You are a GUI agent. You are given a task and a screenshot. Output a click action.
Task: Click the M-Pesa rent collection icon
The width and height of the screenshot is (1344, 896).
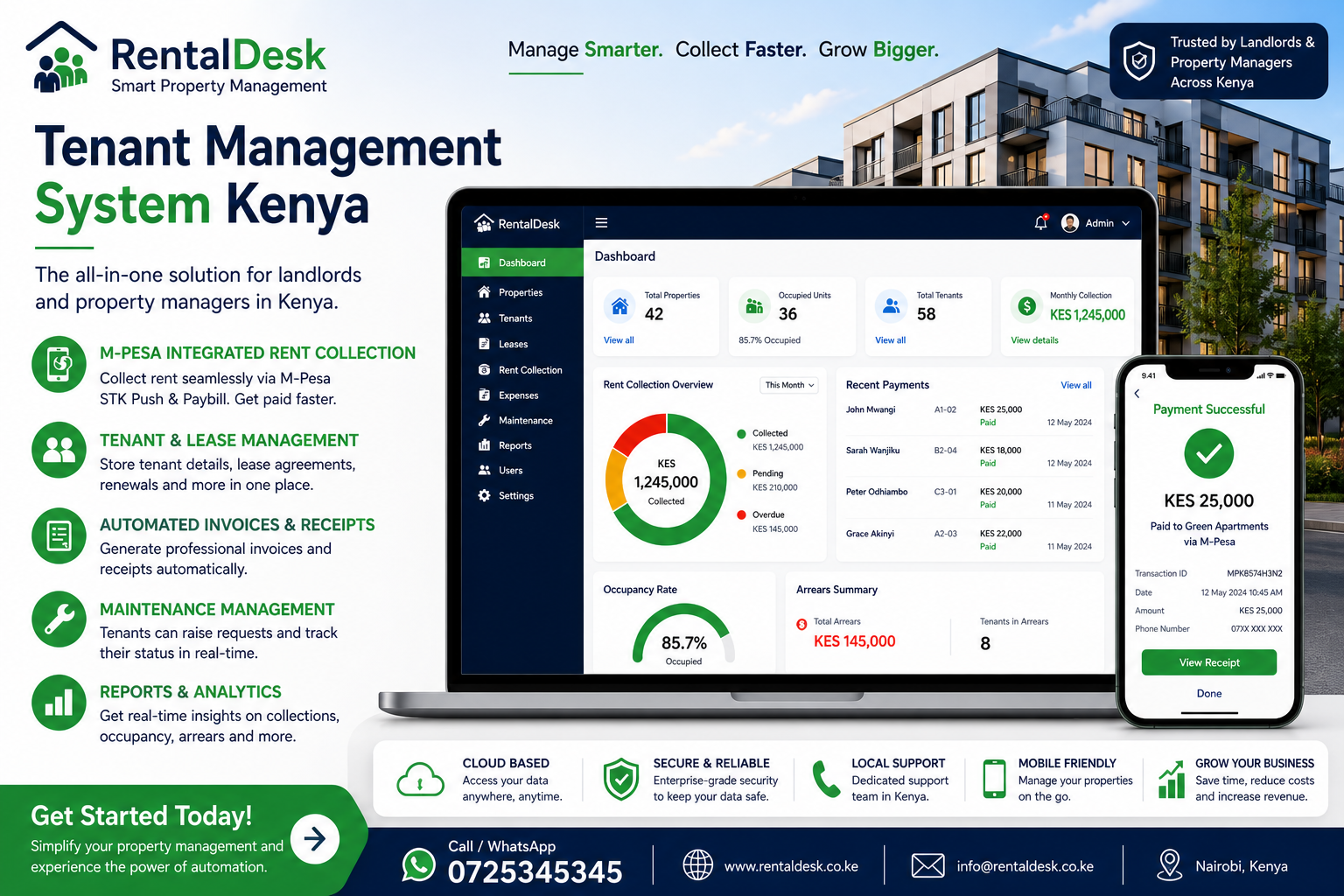click(59, 364)
